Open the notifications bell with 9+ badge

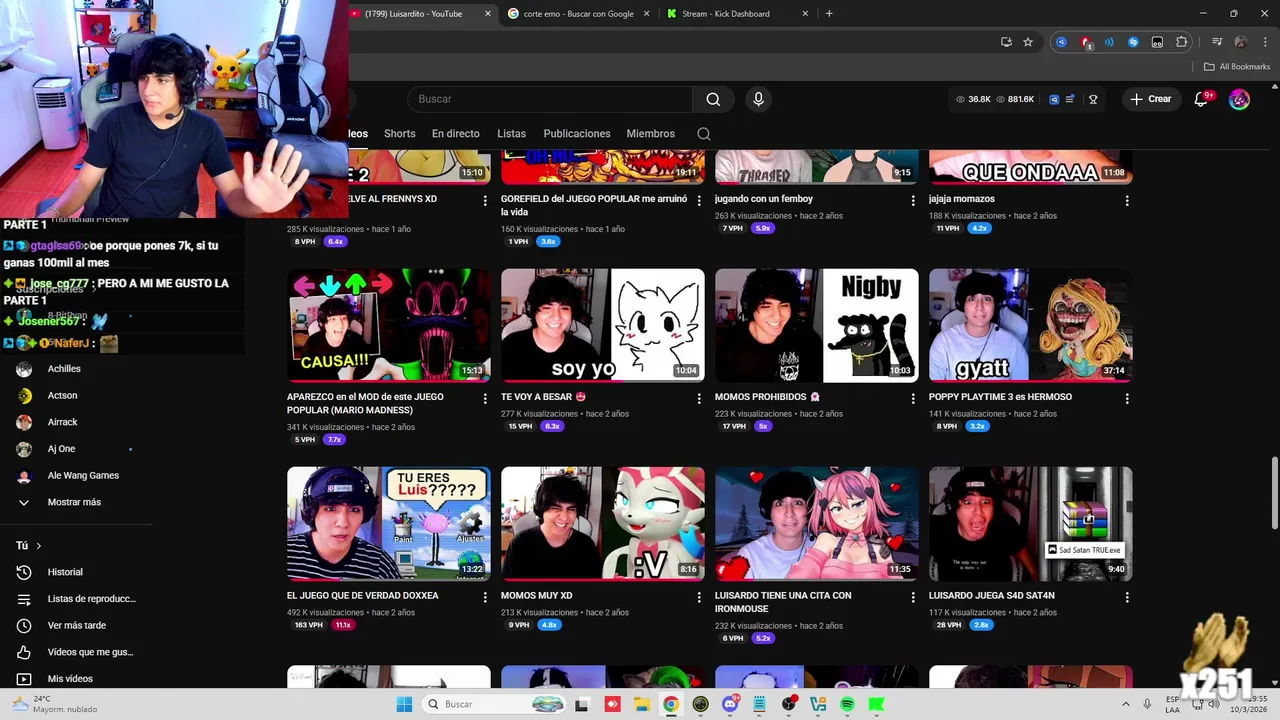point(1202,99)
